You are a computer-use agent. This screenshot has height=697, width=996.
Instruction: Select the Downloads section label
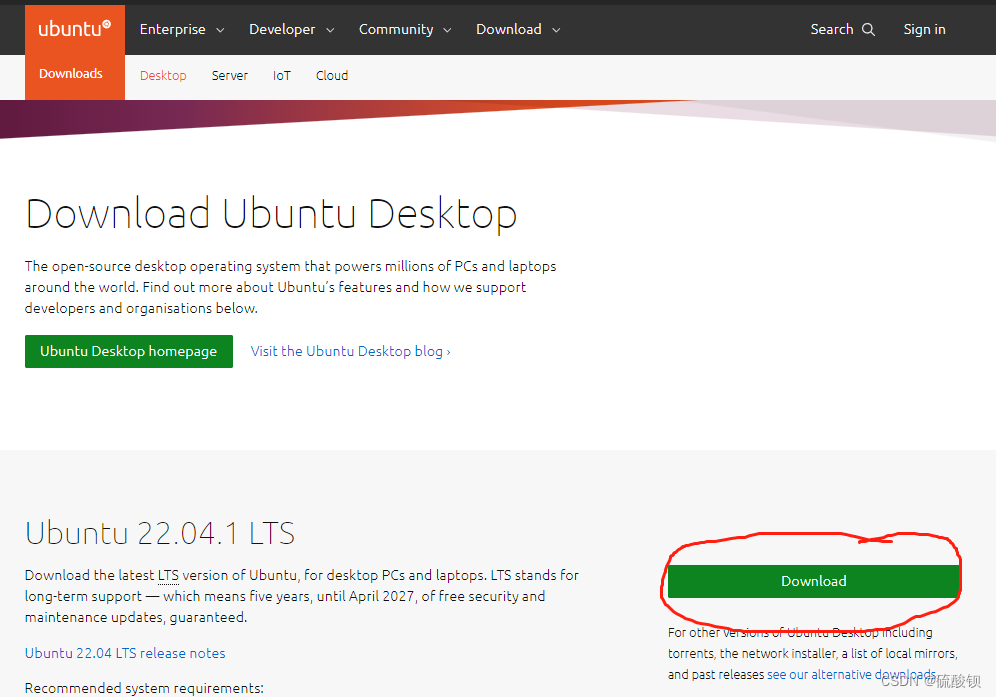[71, 74]
